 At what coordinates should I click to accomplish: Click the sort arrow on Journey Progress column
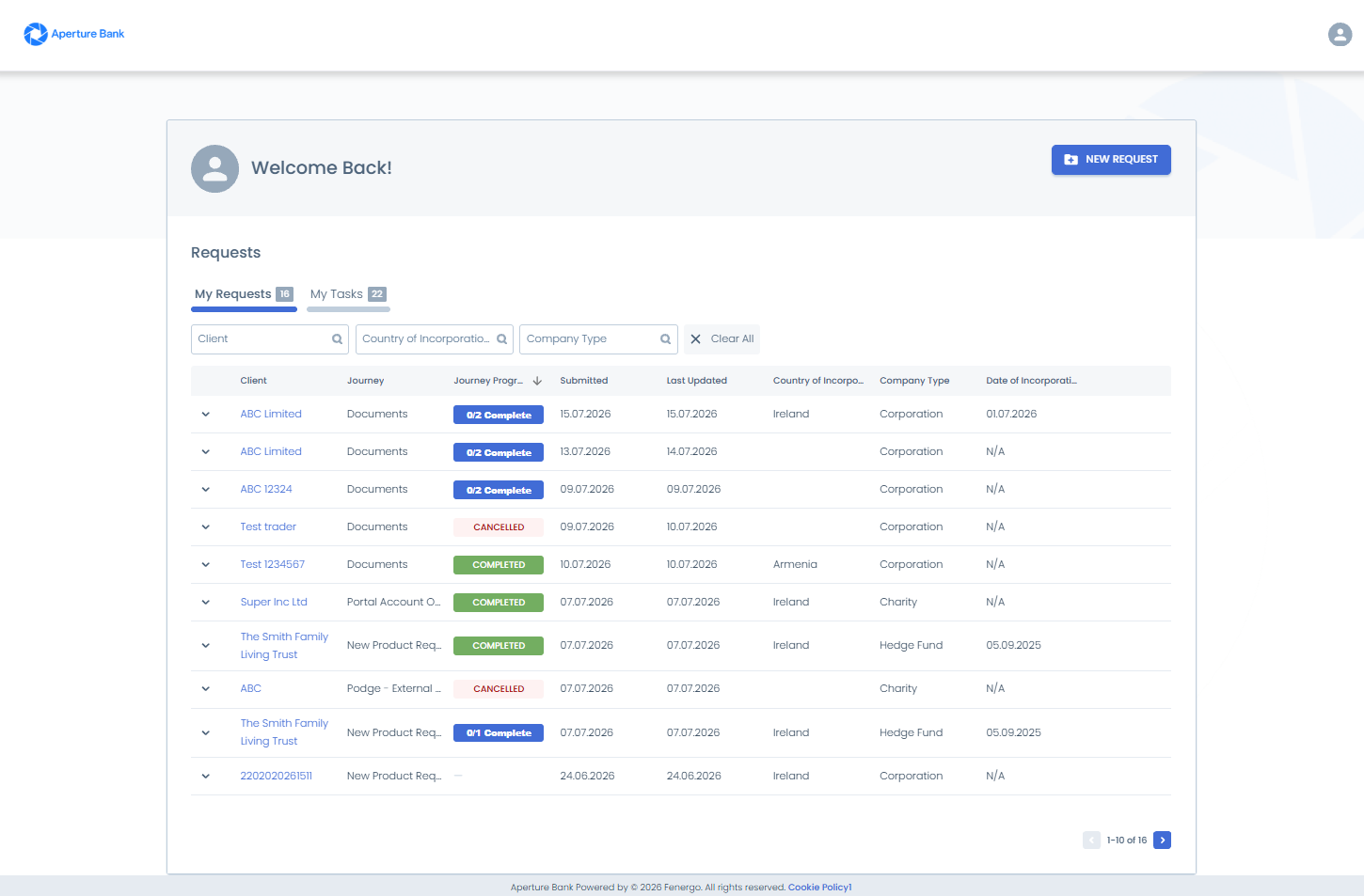coord(537,381)
